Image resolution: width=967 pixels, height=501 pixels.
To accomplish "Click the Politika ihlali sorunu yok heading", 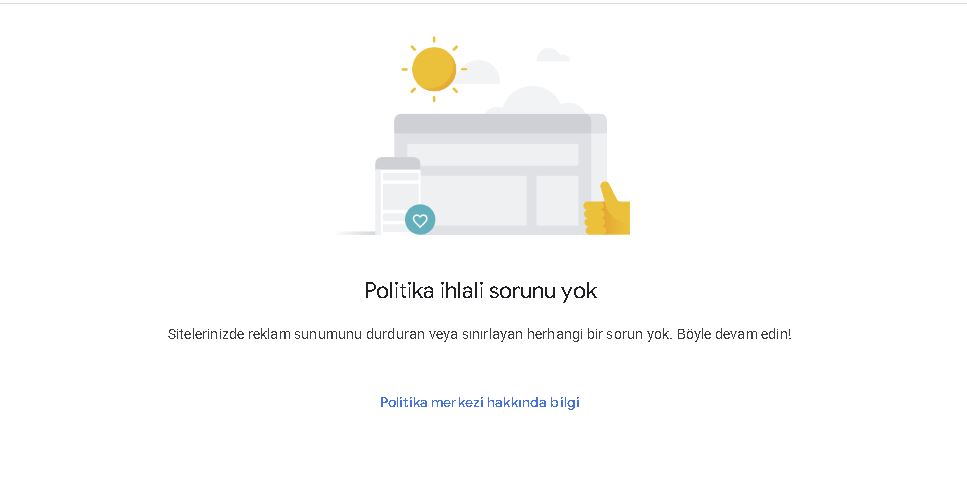I will coord(480,291).
